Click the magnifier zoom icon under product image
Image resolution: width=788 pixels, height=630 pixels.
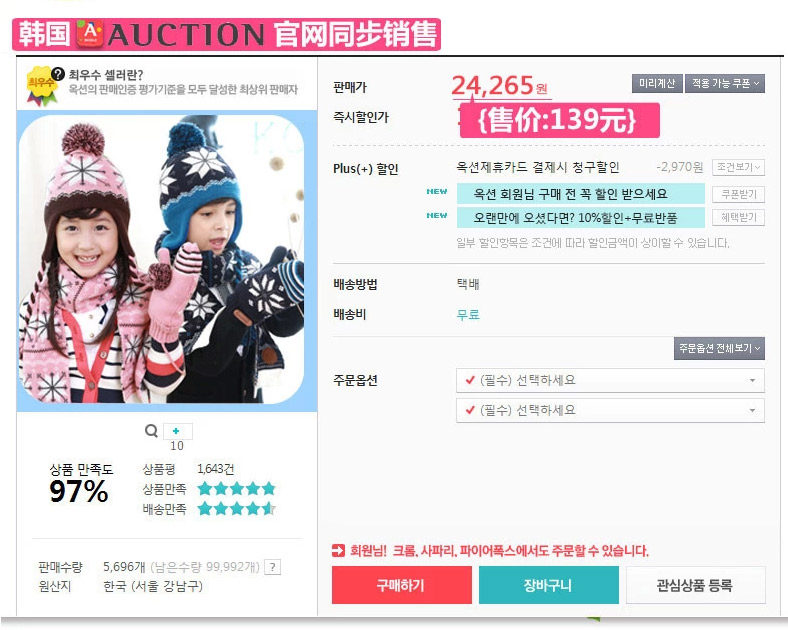tap(151, 431)
